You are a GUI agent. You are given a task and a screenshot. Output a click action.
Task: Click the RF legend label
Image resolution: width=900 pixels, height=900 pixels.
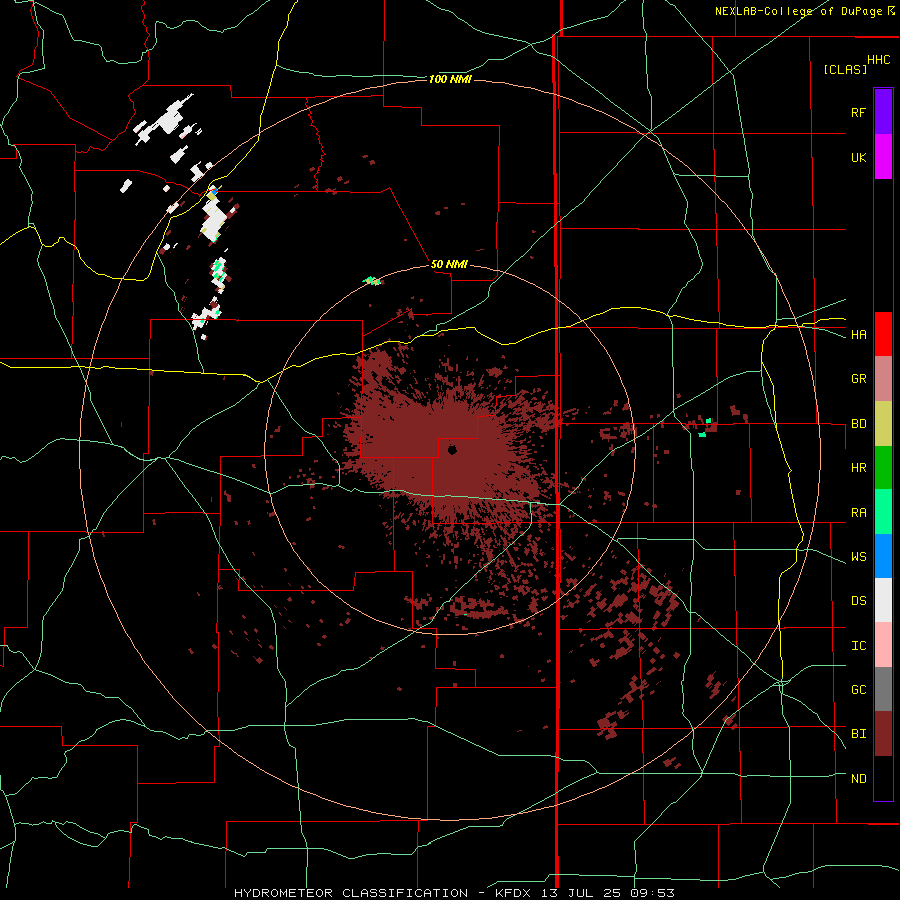point(858,112)
